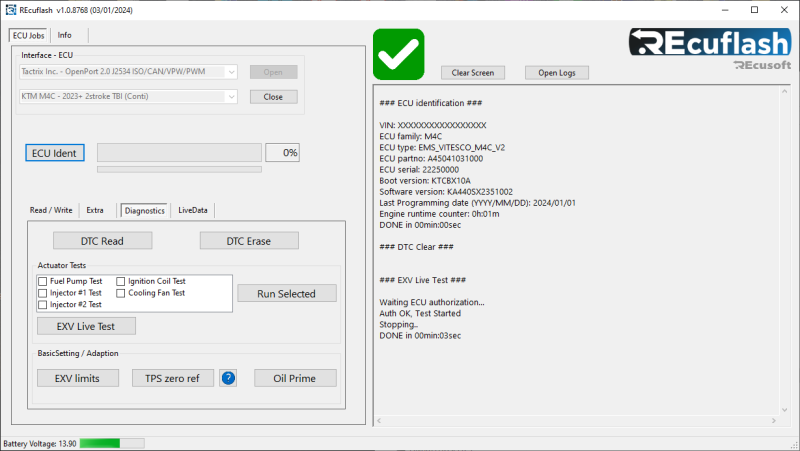
Task: Click the REcuflash logo image
Action: [x=710, y=48]
